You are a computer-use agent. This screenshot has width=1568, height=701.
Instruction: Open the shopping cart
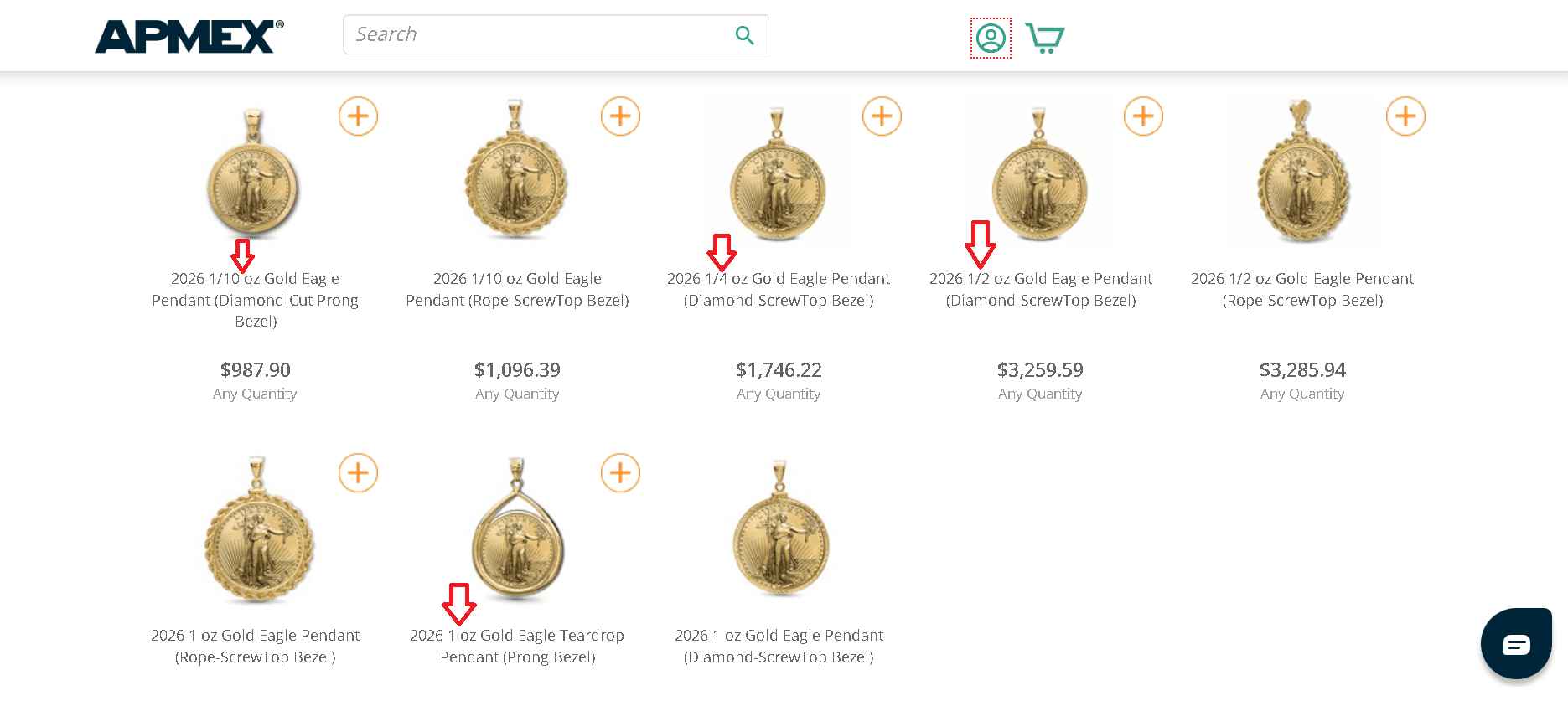(1044, 37)
